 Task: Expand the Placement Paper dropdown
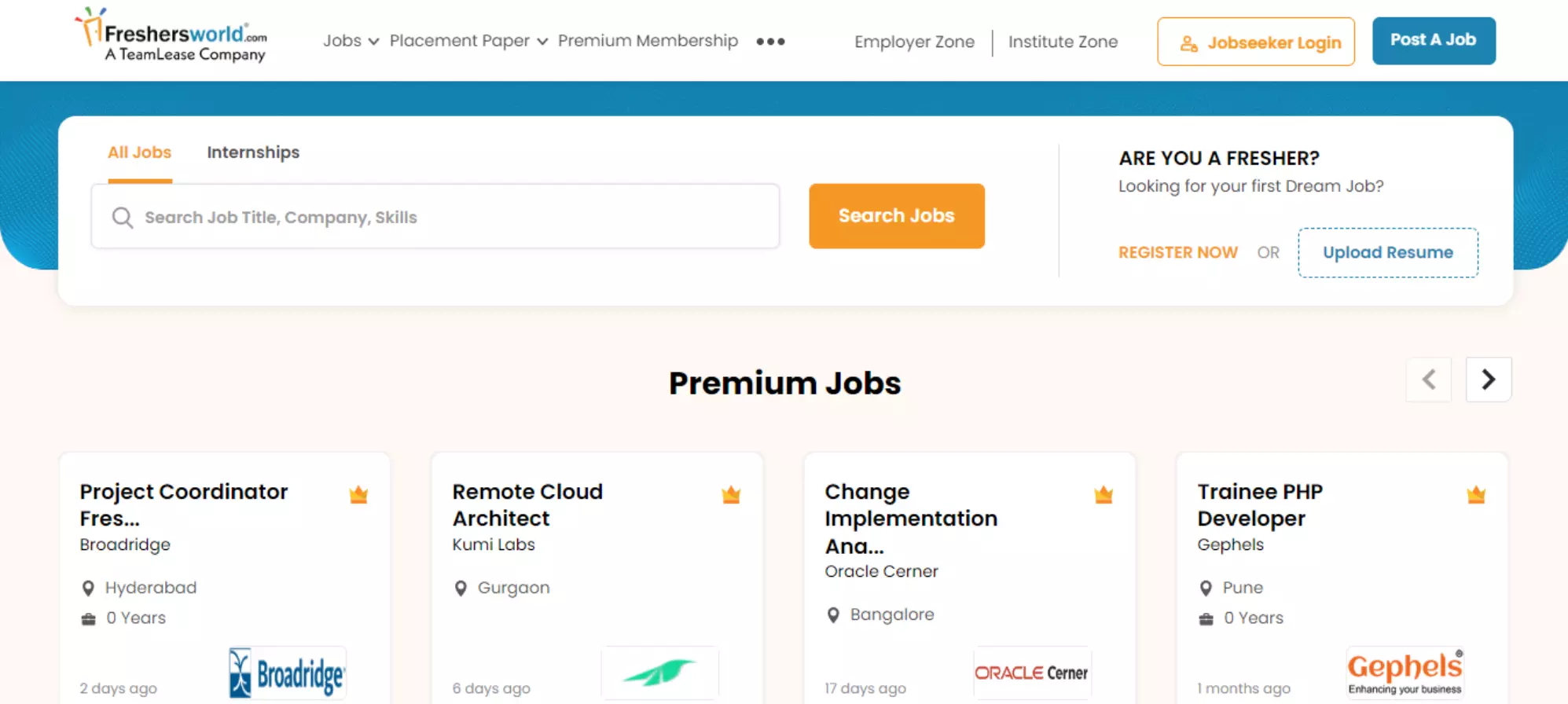(468, 41)
